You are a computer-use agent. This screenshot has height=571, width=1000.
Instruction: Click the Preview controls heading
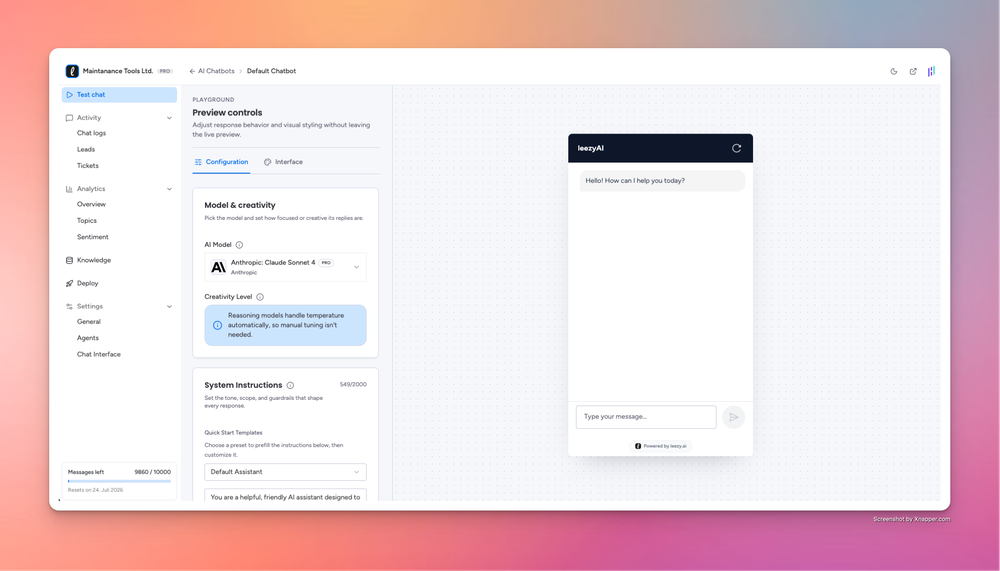click(227, 113)
